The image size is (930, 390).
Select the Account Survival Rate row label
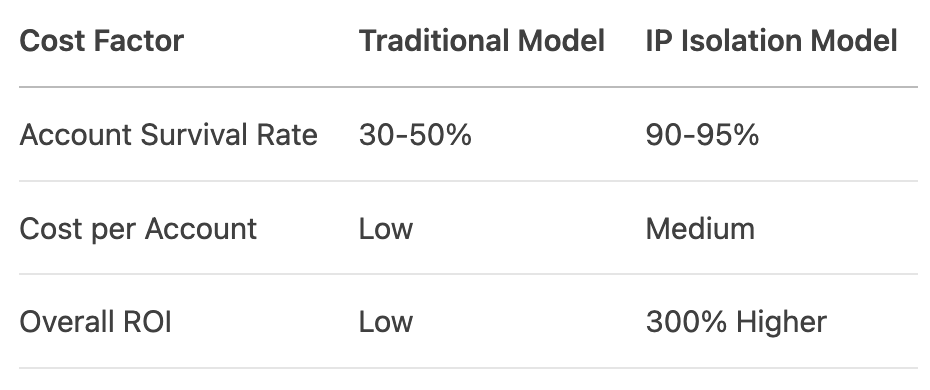168,135
